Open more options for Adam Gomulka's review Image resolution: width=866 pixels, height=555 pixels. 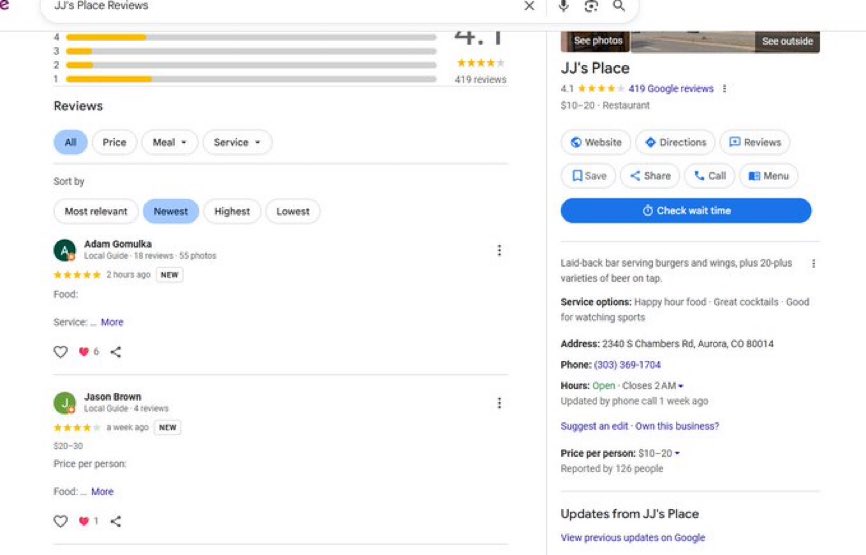(499, 251)
